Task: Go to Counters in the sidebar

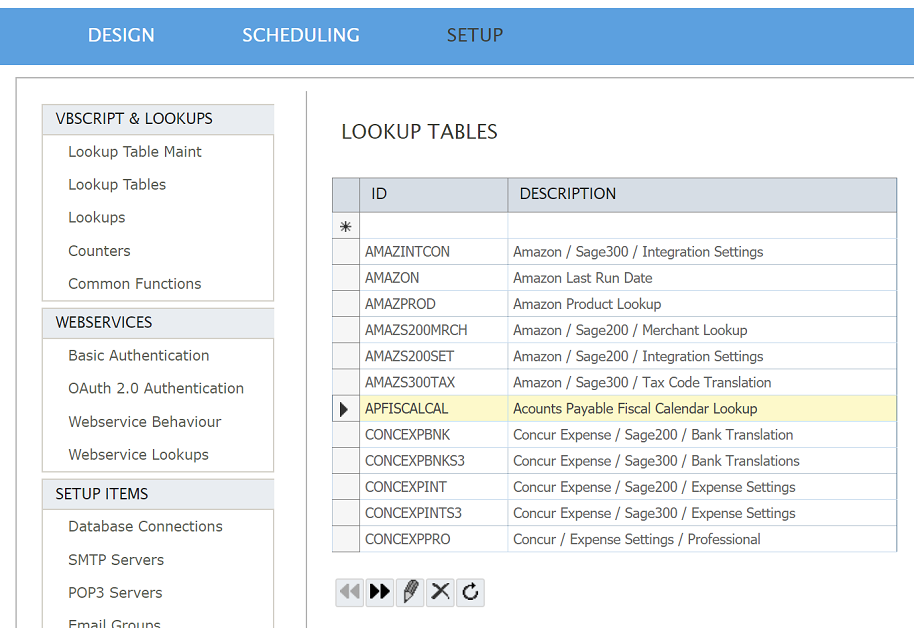Action: tap(99, 251)
